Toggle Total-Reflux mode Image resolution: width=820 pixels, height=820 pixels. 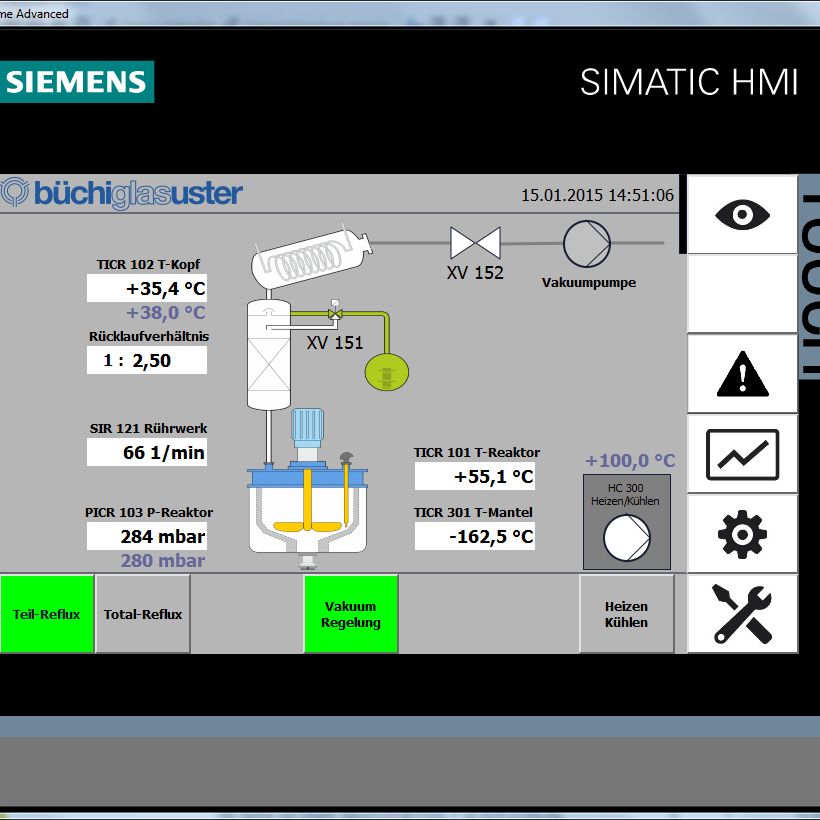click(143, 614)
